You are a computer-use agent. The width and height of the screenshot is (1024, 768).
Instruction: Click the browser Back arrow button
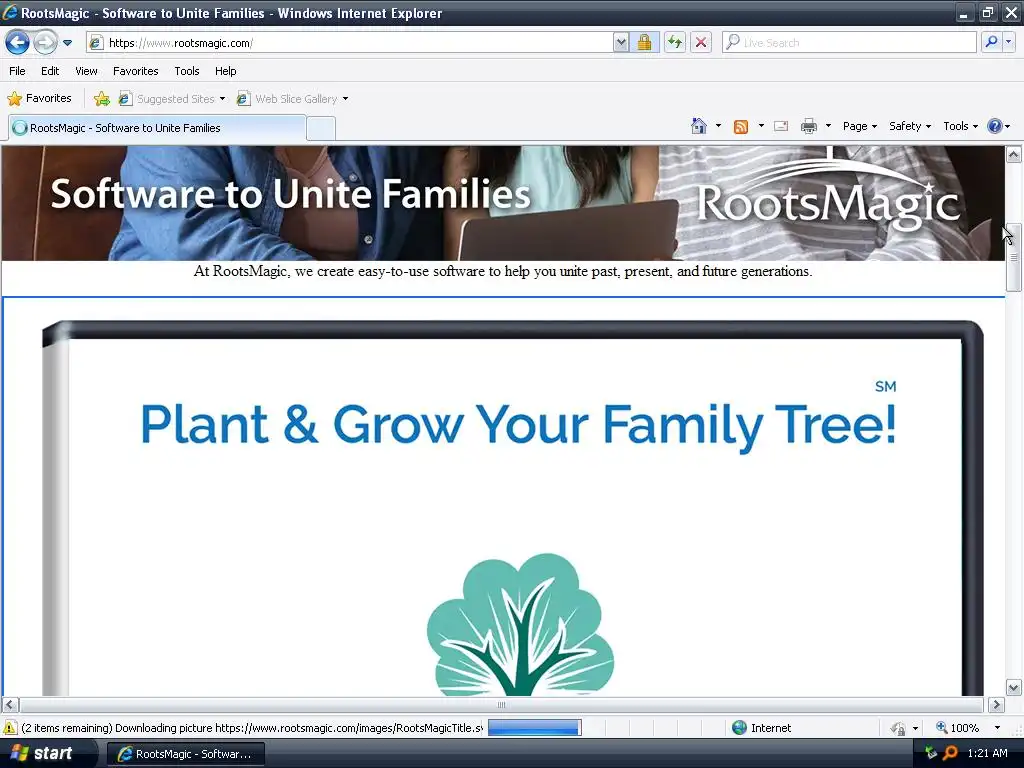[x=18, y=43]
